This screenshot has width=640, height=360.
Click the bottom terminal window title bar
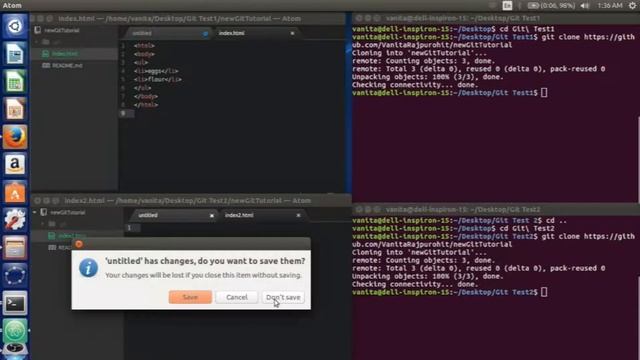[x=496, y=209]
